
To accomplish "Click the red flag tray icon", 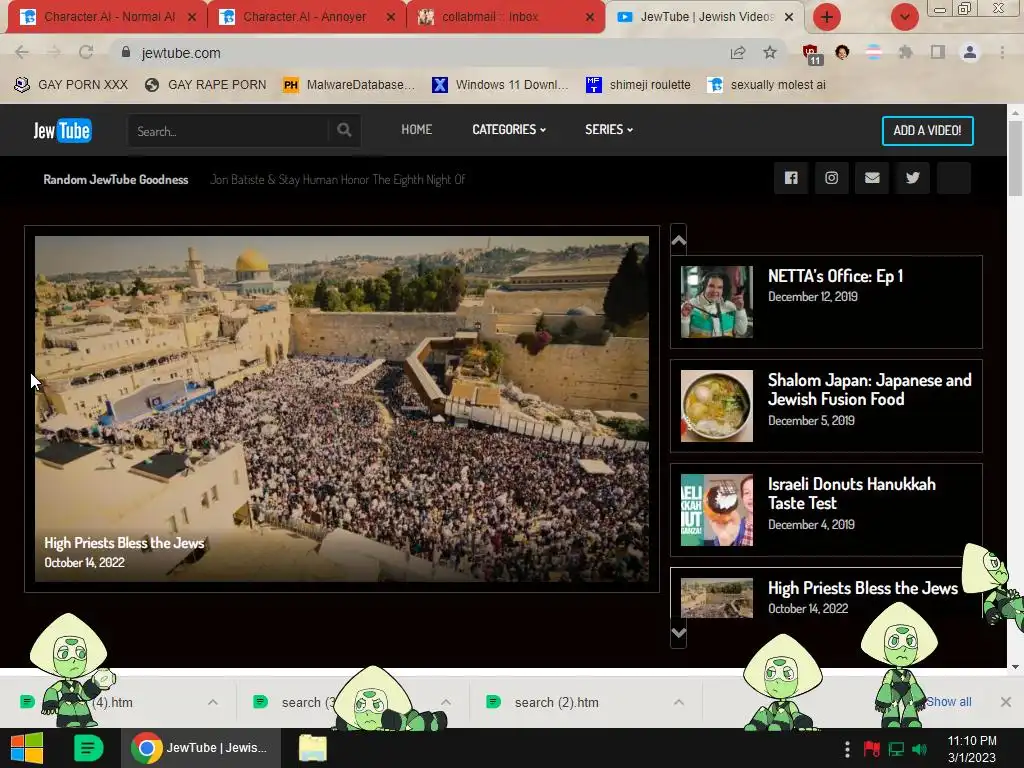I will (872, 749).
